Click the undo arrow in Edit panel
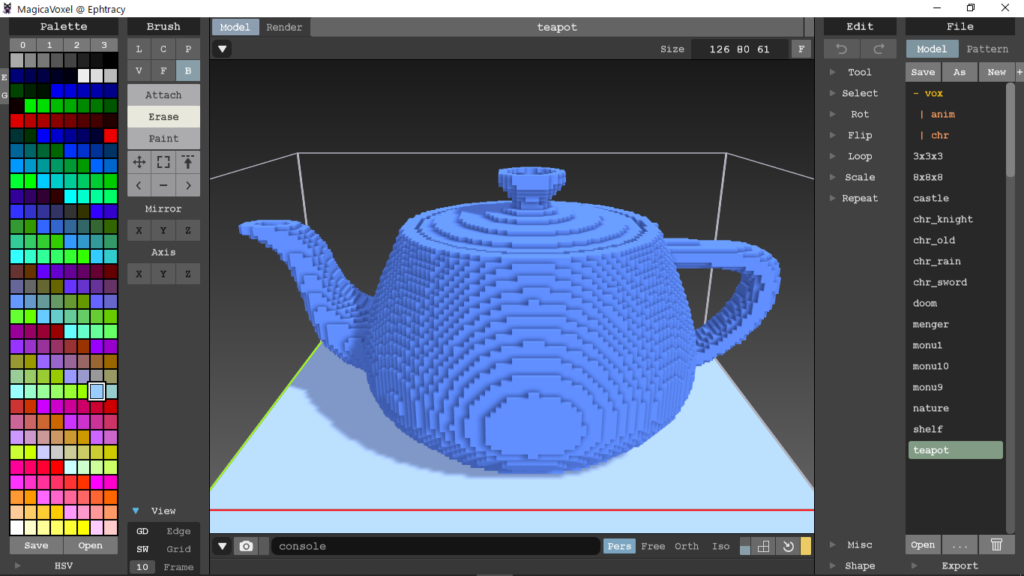 (x=841, y=49)
